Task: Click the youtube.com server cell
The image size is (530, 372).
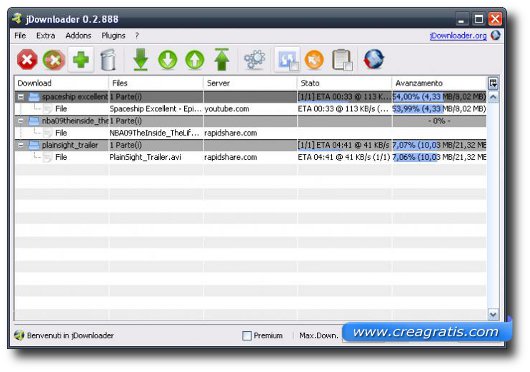Action: coord(250,109)
